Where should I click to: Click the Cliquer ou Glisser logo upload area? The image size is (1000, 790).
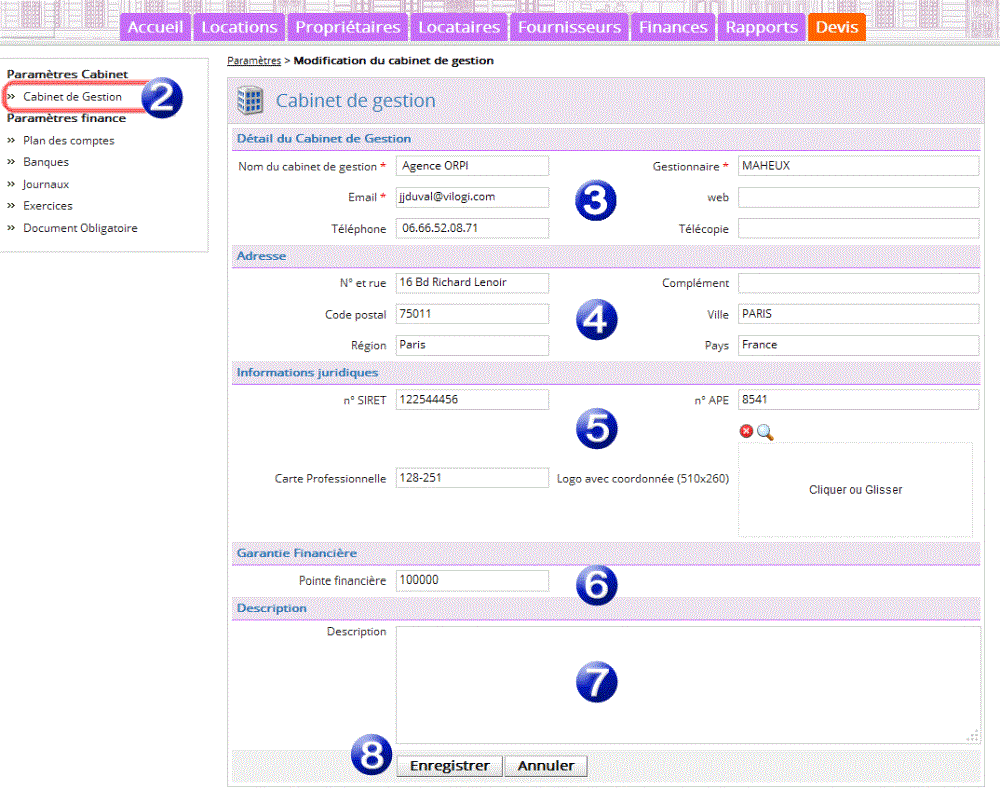click(855, 490)
